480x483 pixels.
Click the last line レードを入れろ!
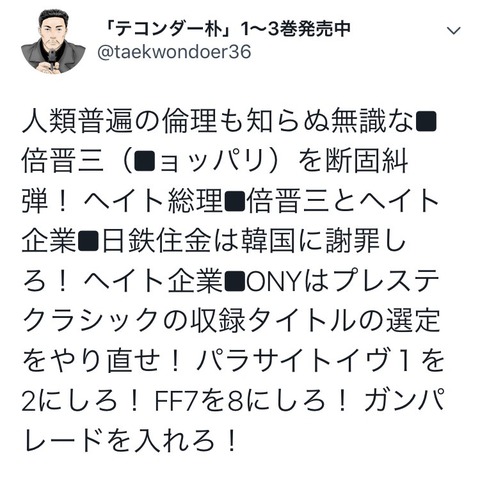click(130, 441)
